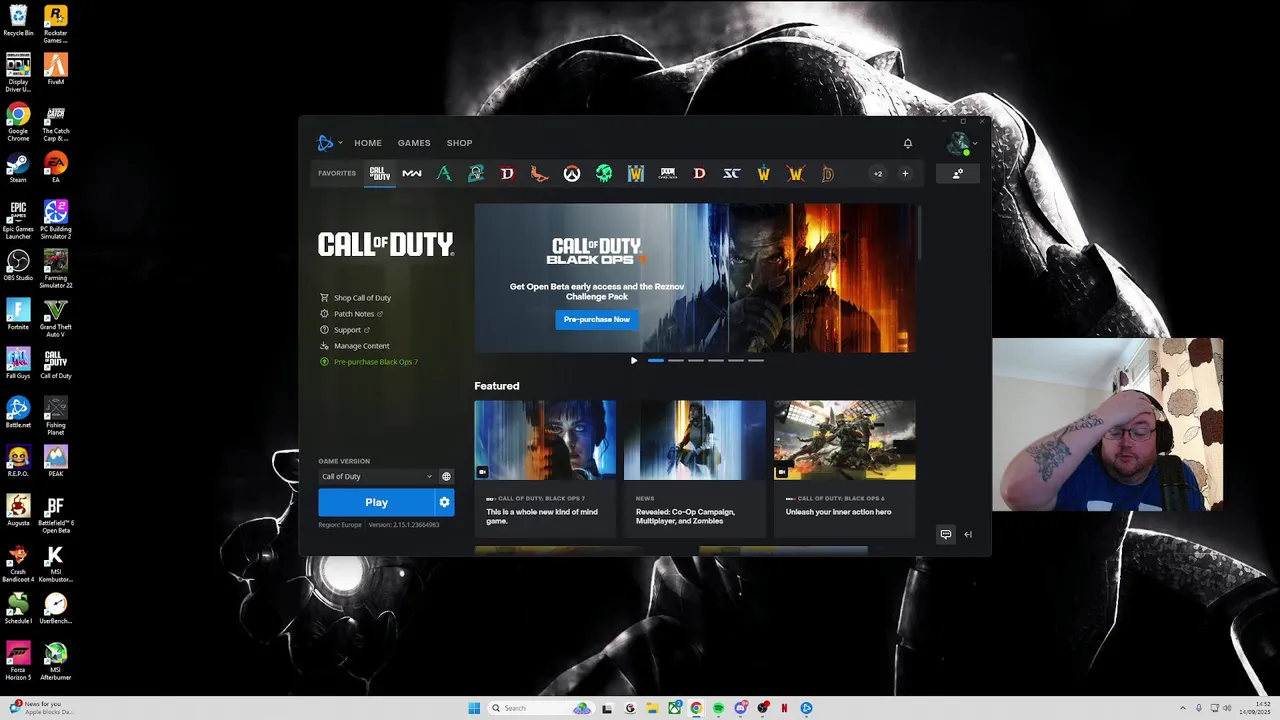Show the +2 hidden favorite games
The width and height of the screenshot is (1280, 720).
pyautogui.click(x=878, y=174)
